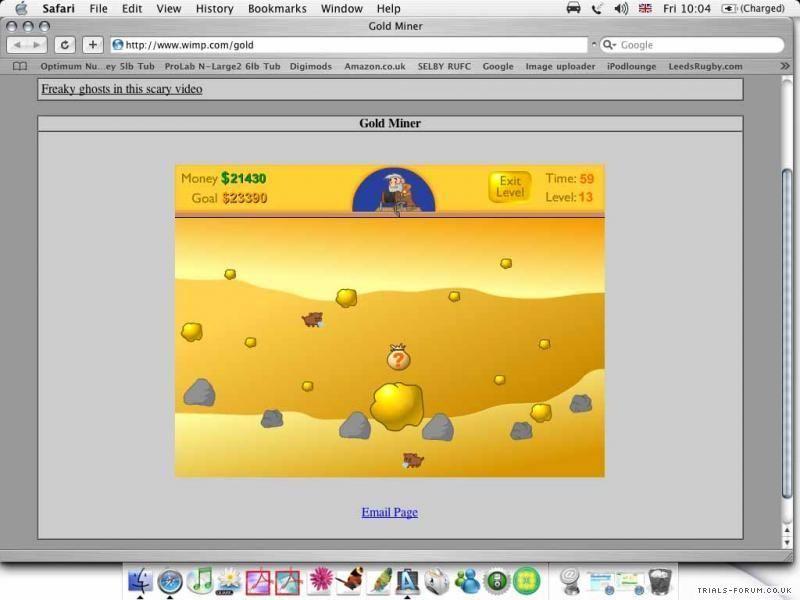The width and height of the screenshot is (800, 600).
Task: Open the phone status menu icon
Action: point(596,8)
